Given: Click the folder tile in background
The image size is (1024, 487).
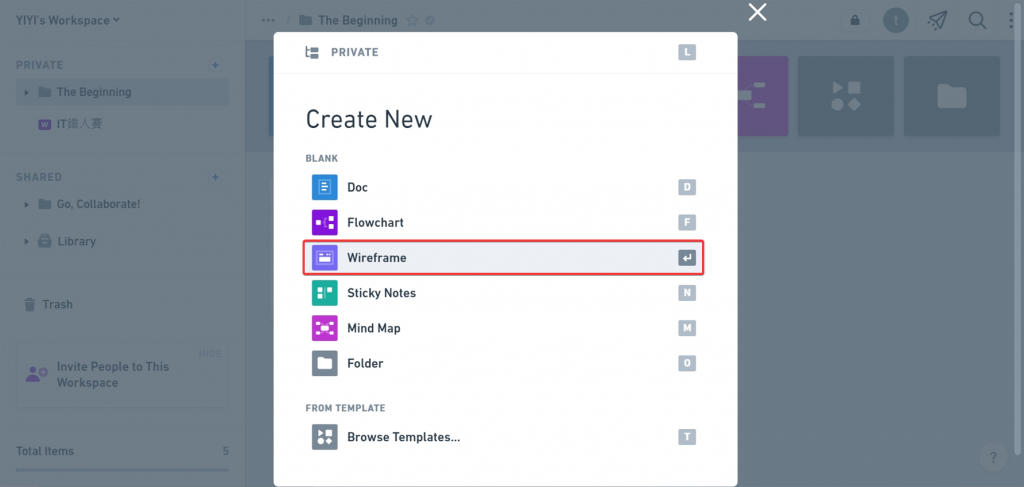Looking at the screenshot, I should (952, 96).
